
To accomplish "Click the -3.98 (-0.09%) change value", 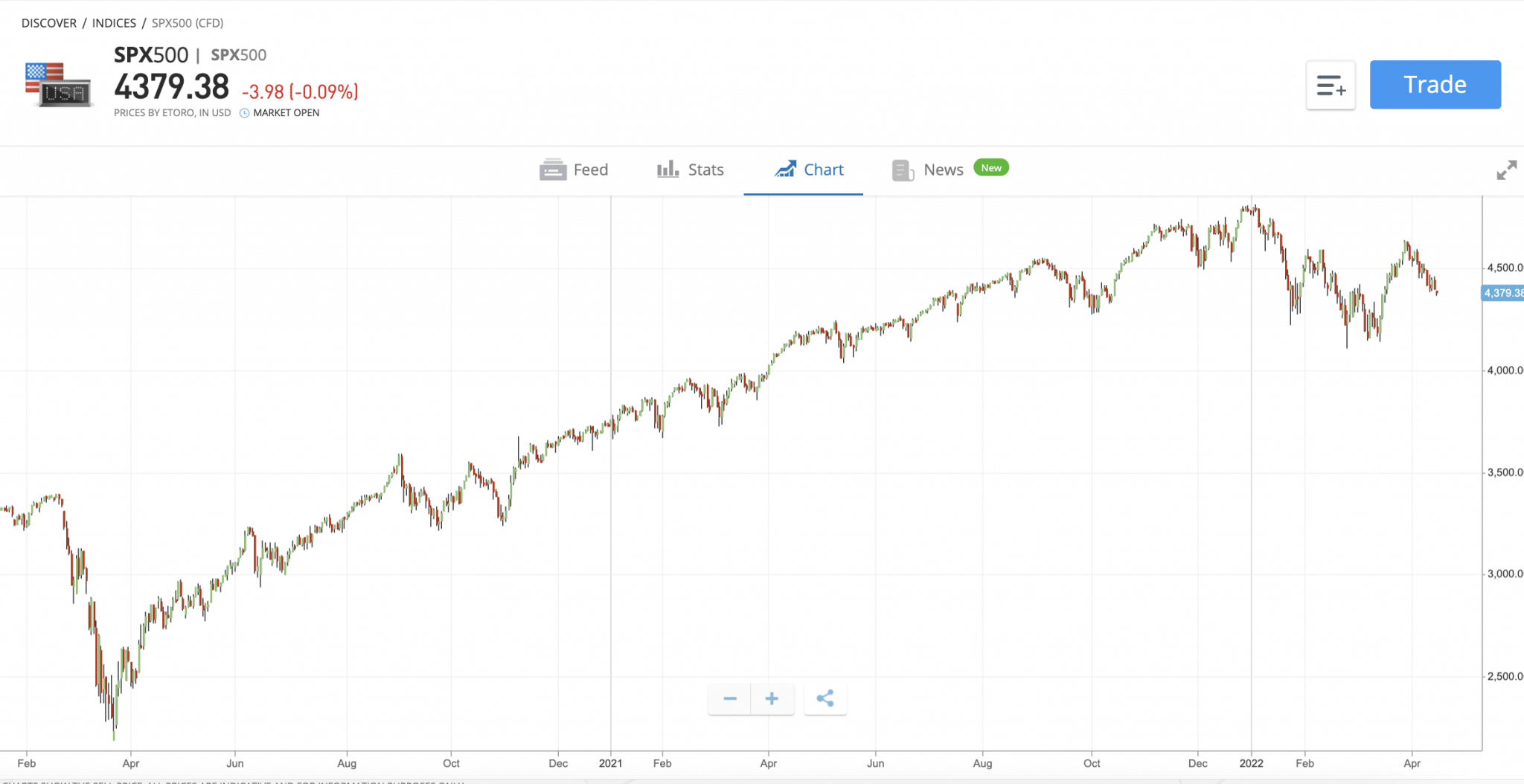I will click(300, 91).
